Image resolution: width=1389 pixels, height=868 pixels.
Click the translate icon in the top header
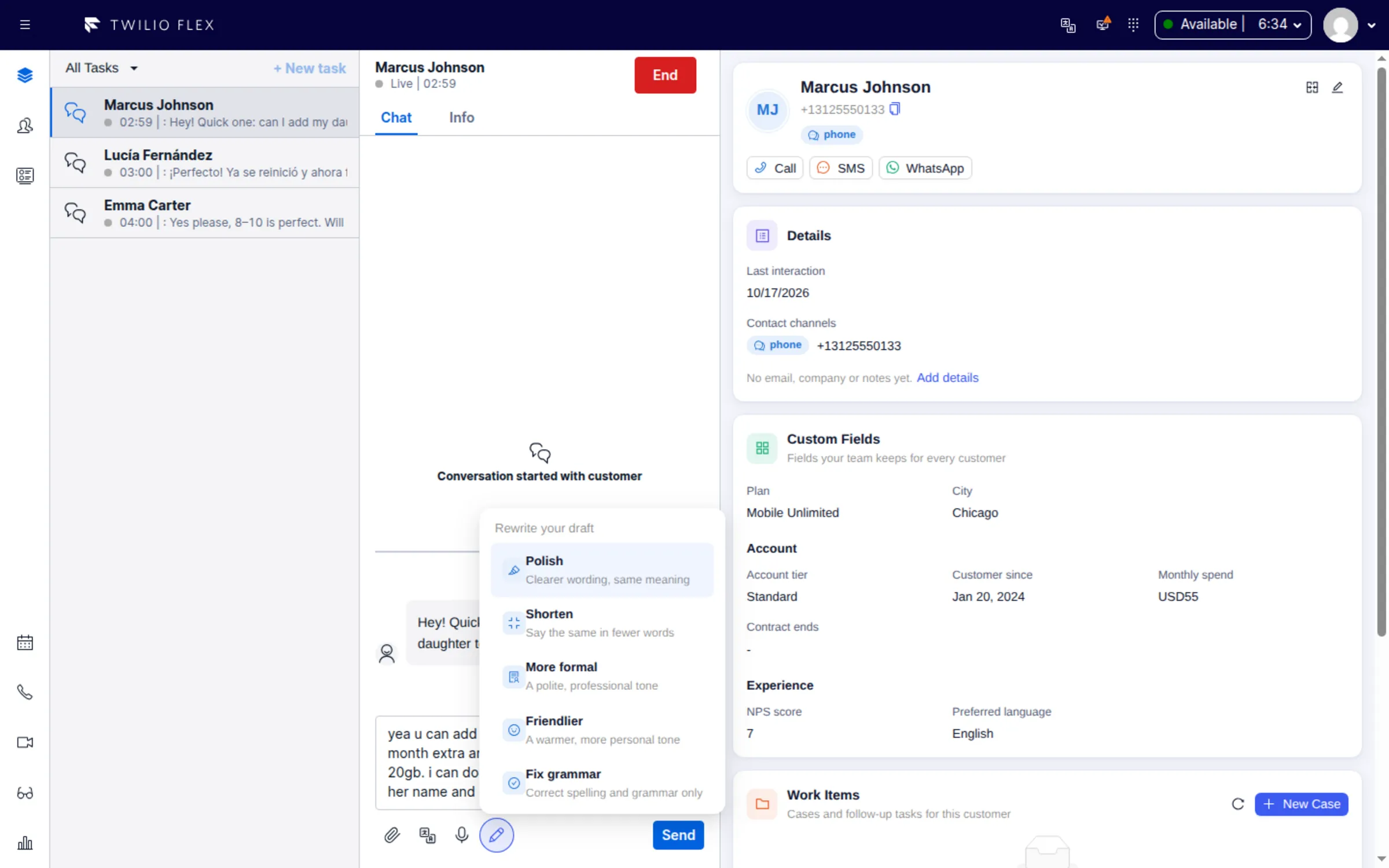tap(1068, 25)
